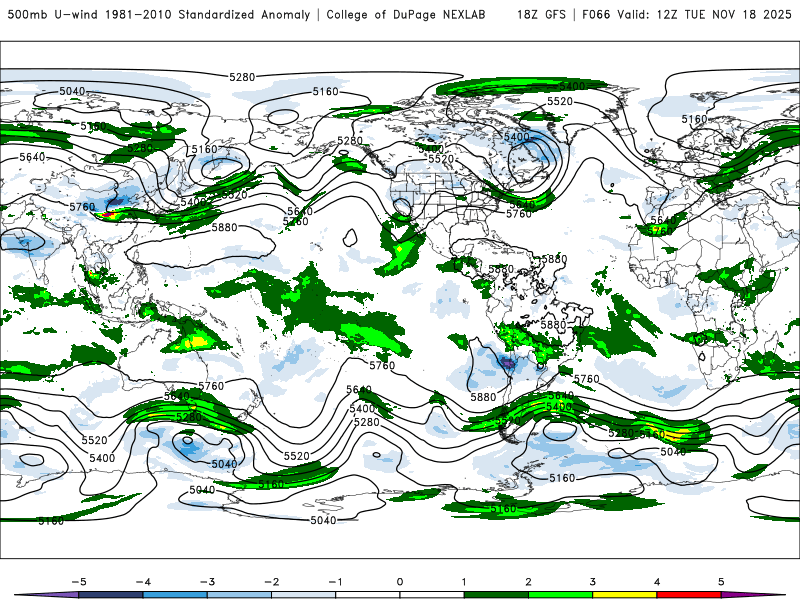Click the '-3' colorbar tick label
Viewport: 800px width, 600px height.
click(x=207, y=582)
